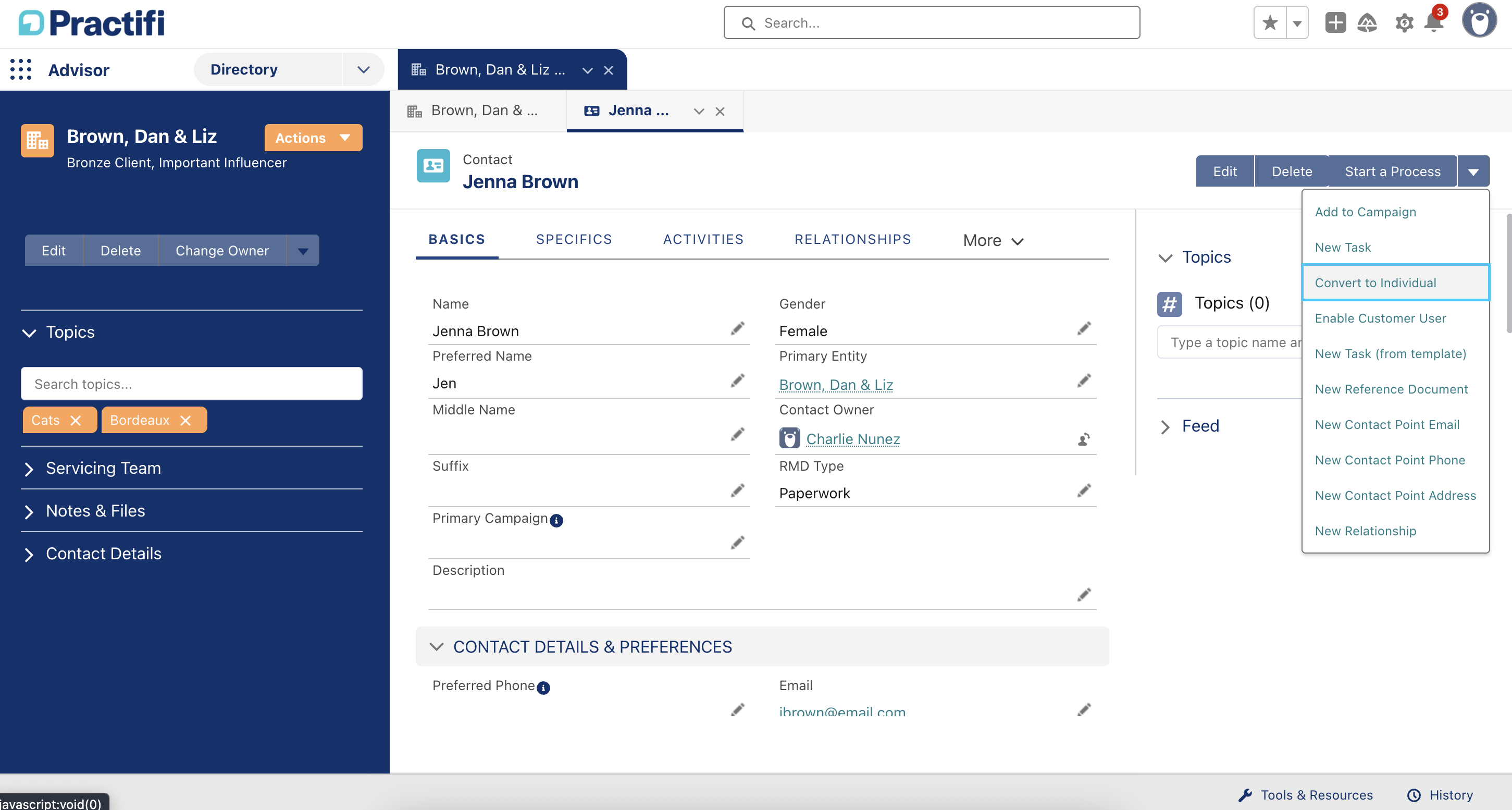Viewport: 1512px width, 810px height.
Task: Select Convert to Individual
Action: tap(1395, 283)
